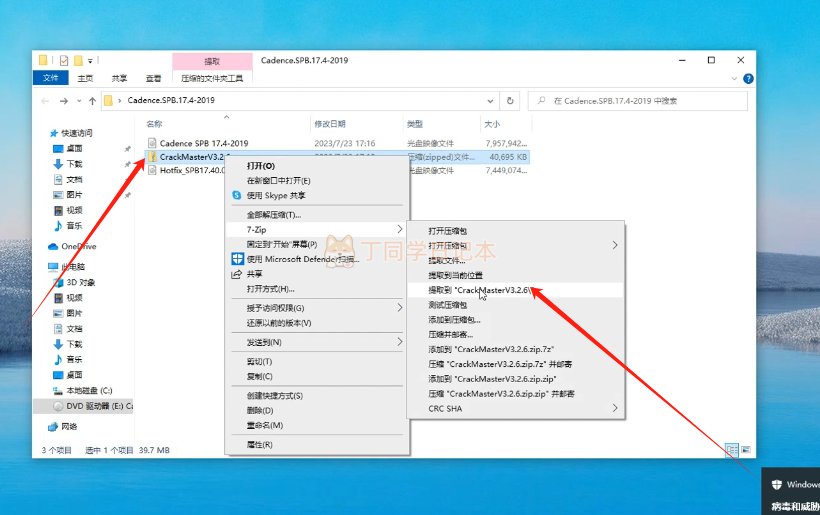Expand 授予访问权限(G) submenu
The image size is (820, 515).
pyautogui.click(x=317, y=308)
